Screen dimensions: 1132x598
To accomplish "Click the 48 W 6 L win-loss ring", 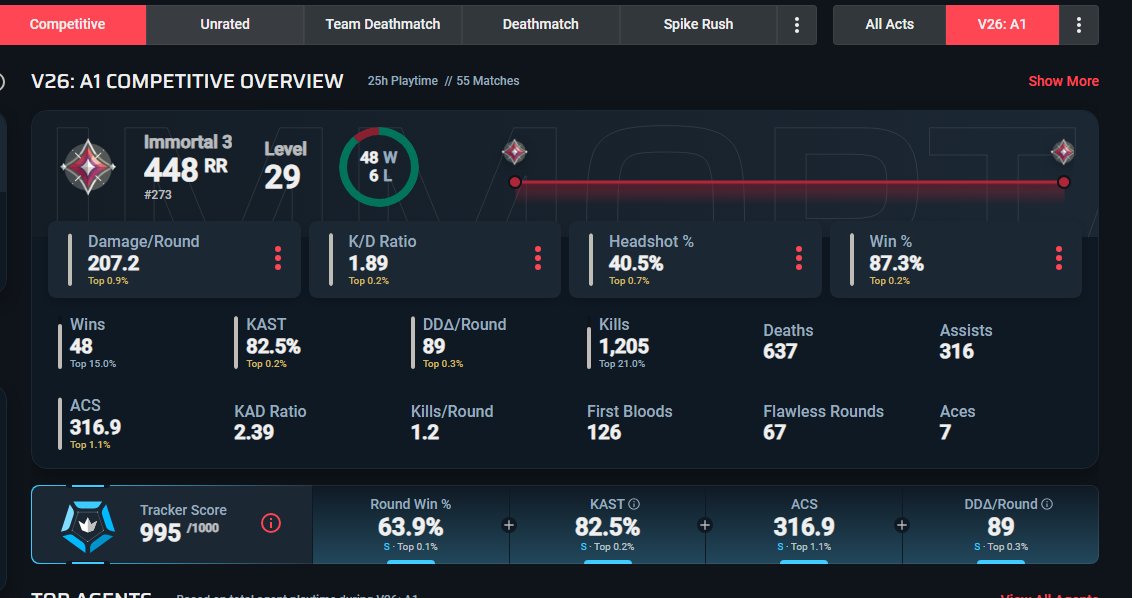I will [x=379, y=167].
